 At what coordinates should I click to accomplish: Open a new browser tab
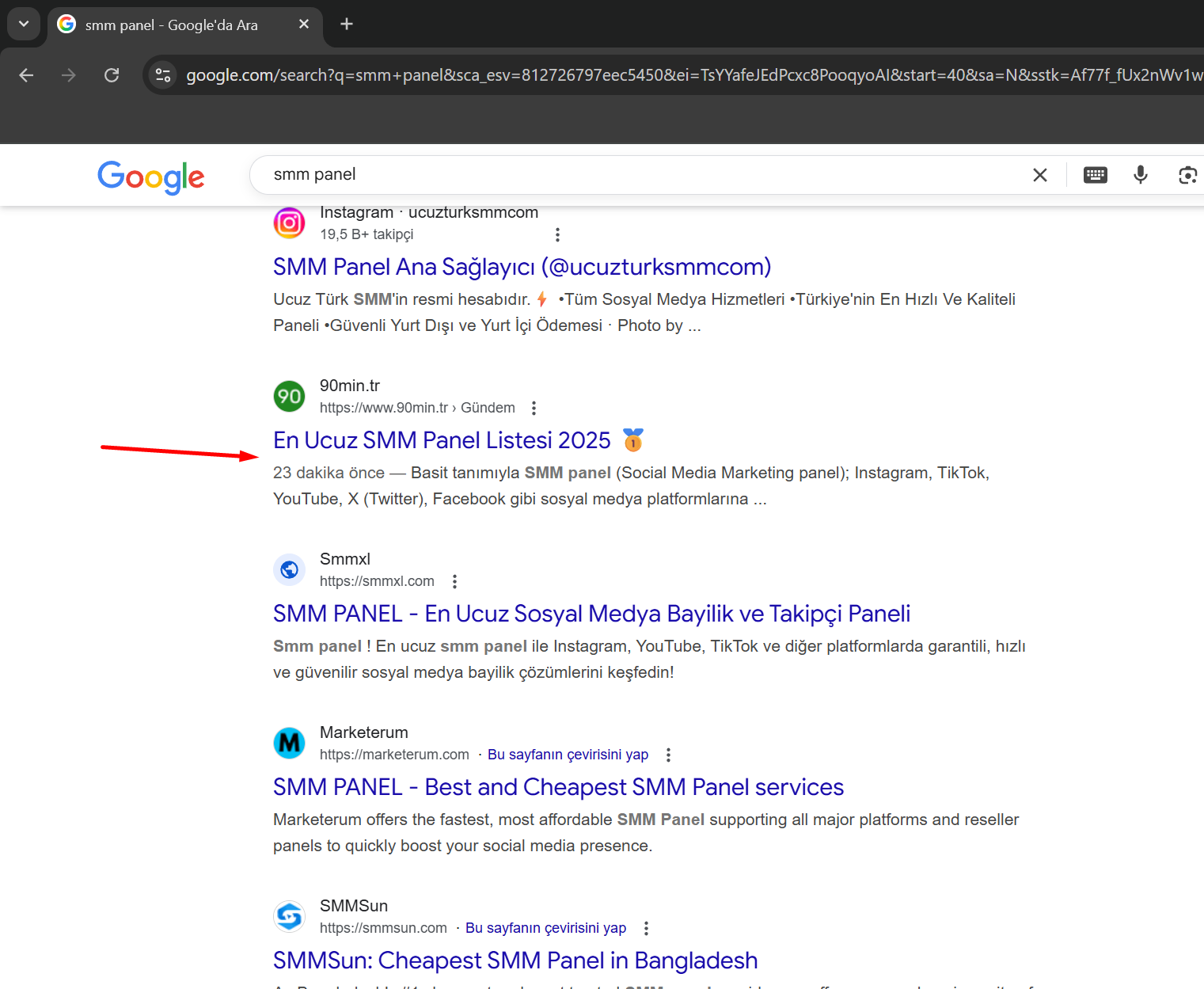[347, 25]
